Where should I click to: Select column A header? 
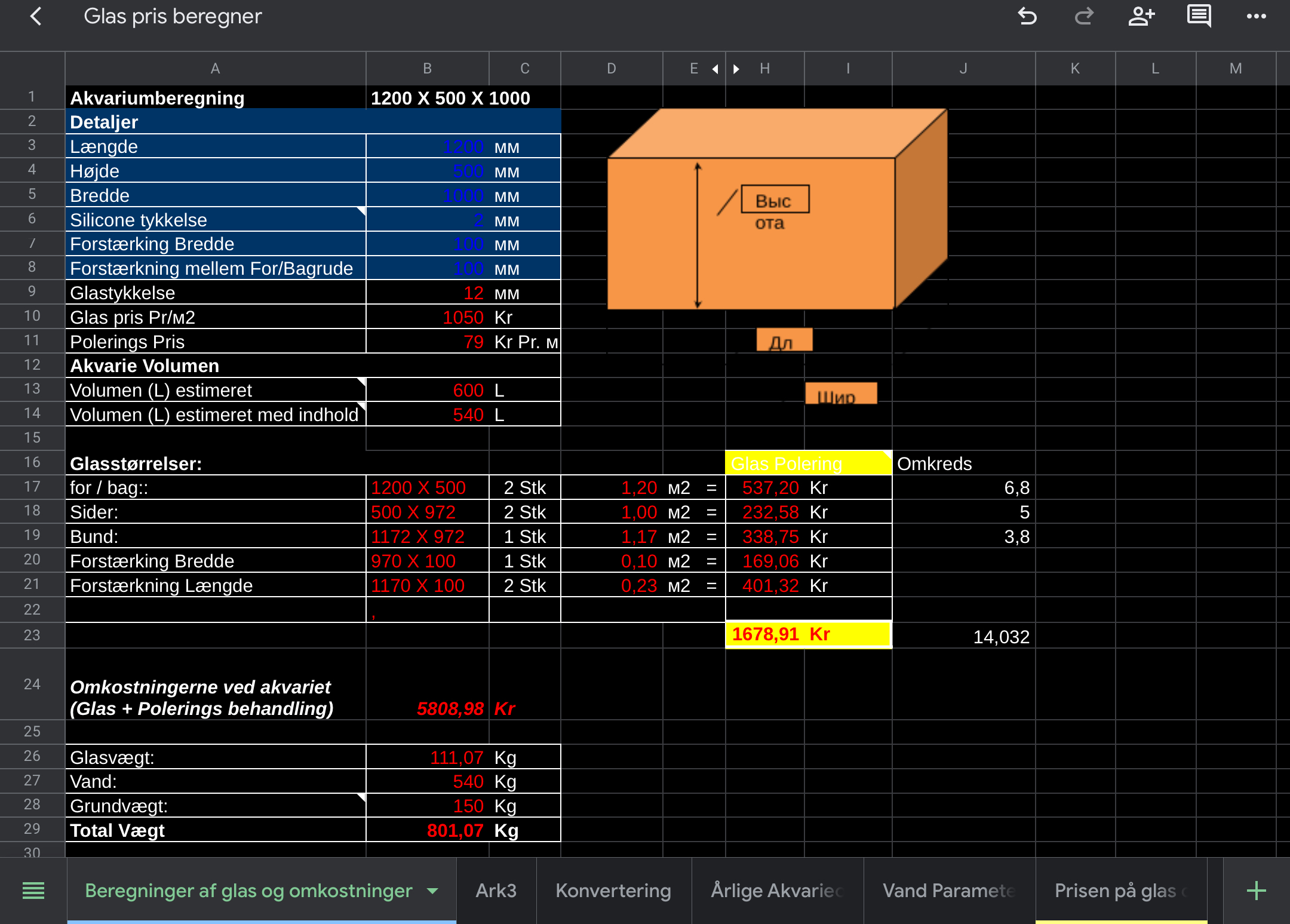click(x=215, y=69)
